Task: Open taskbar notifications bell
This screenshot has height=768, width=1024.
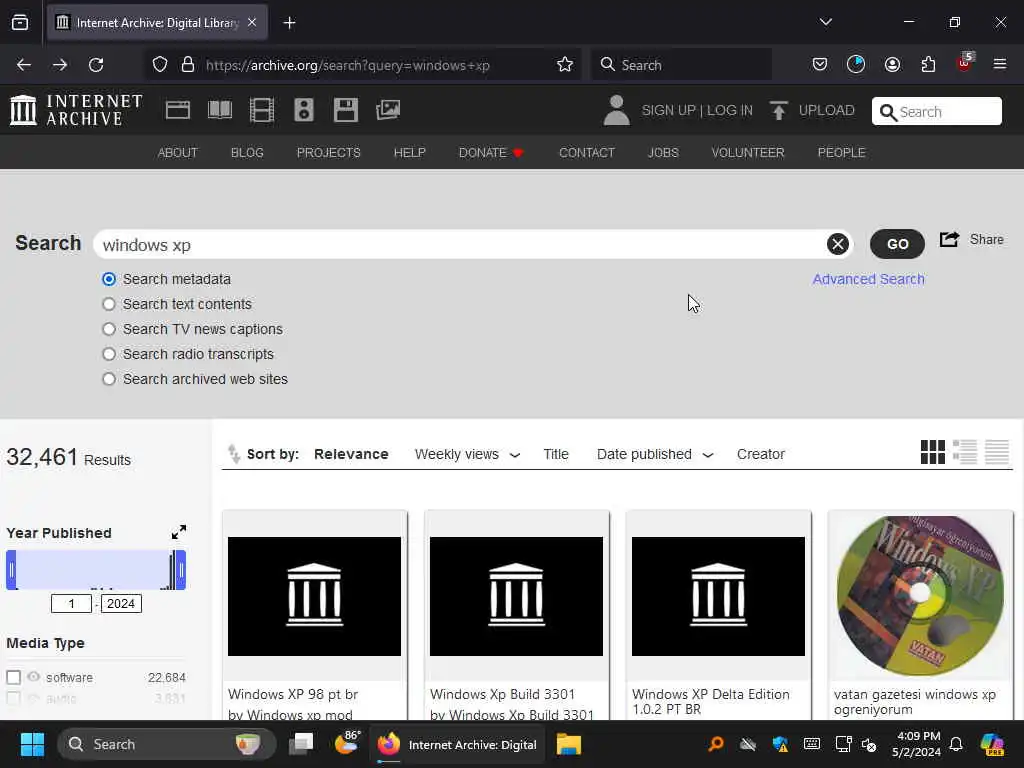Action: (956, 744)
